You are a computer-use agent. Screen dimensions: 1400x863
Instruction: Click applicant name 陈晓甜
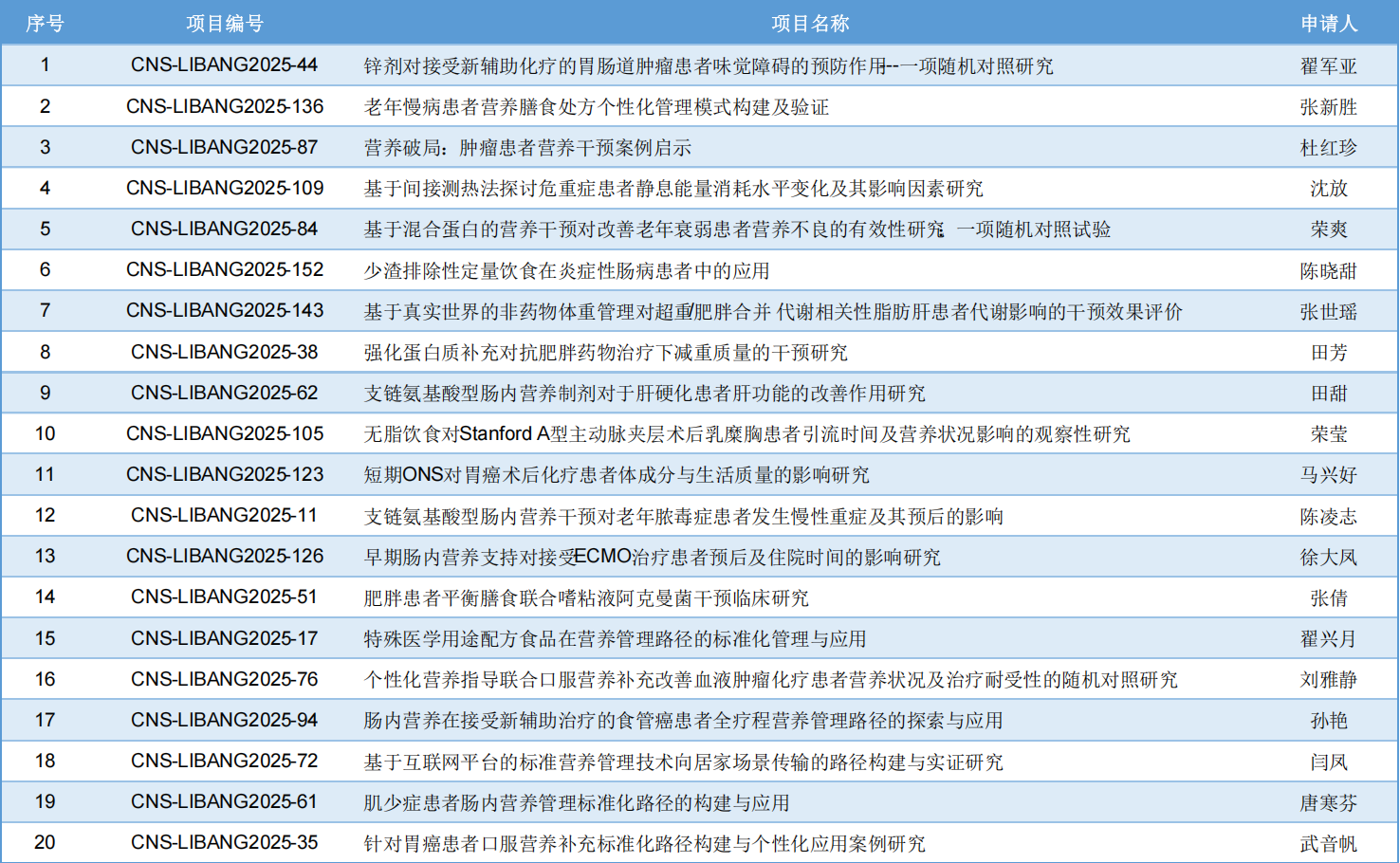(x=1327, y=269)
